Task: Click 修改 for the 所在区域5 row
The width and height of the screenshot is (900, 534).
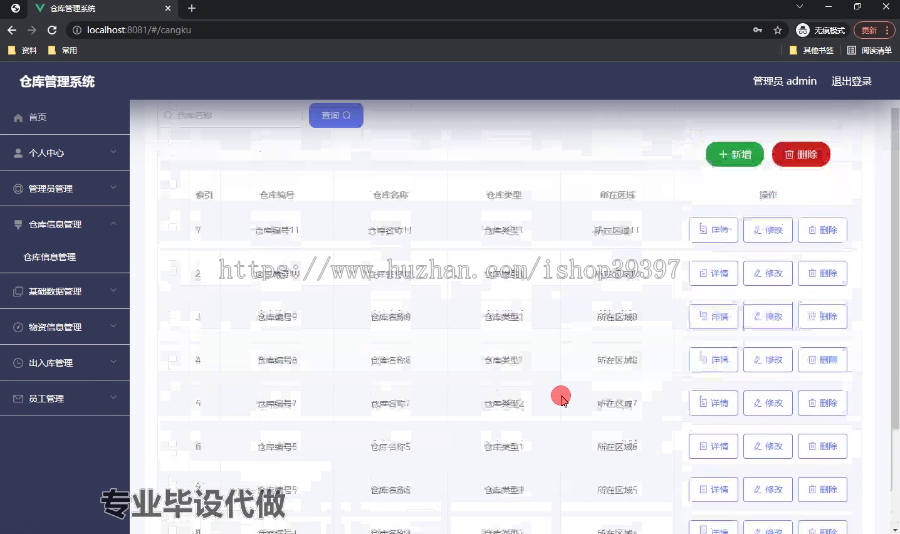Action: 768,490
